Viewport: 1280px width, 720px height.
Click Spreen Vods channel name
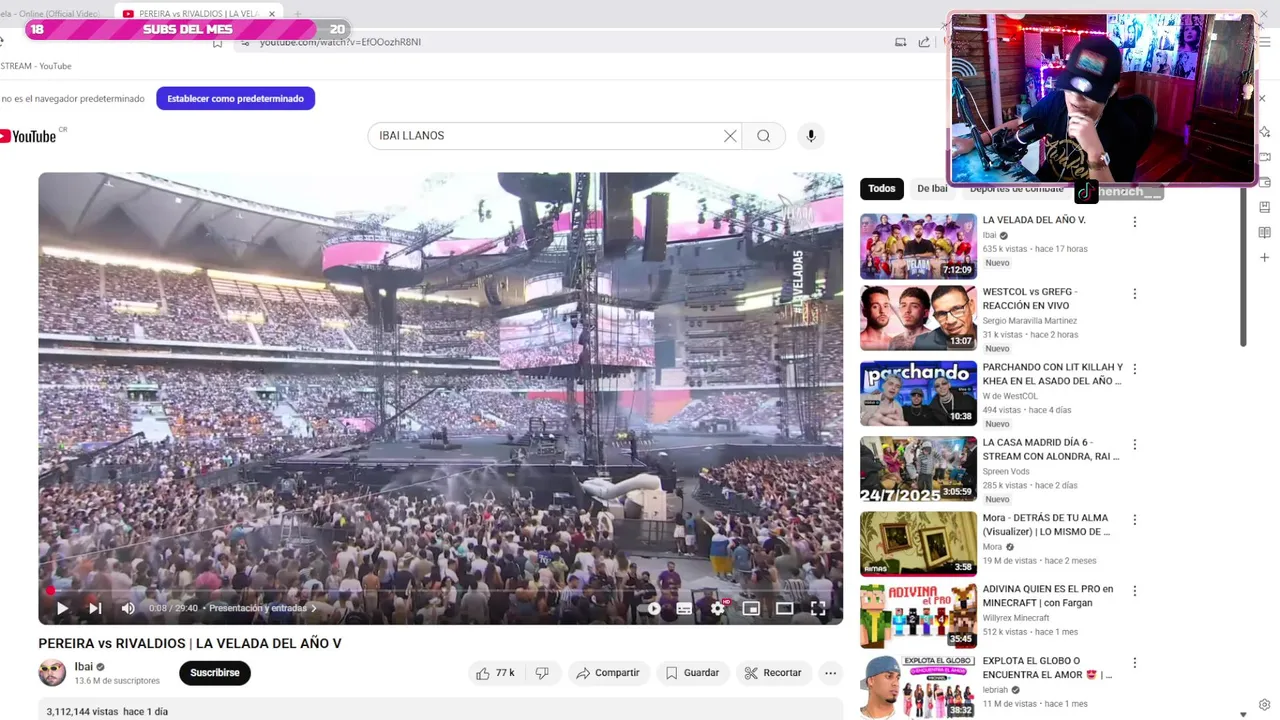click(x=1008, y=471)
